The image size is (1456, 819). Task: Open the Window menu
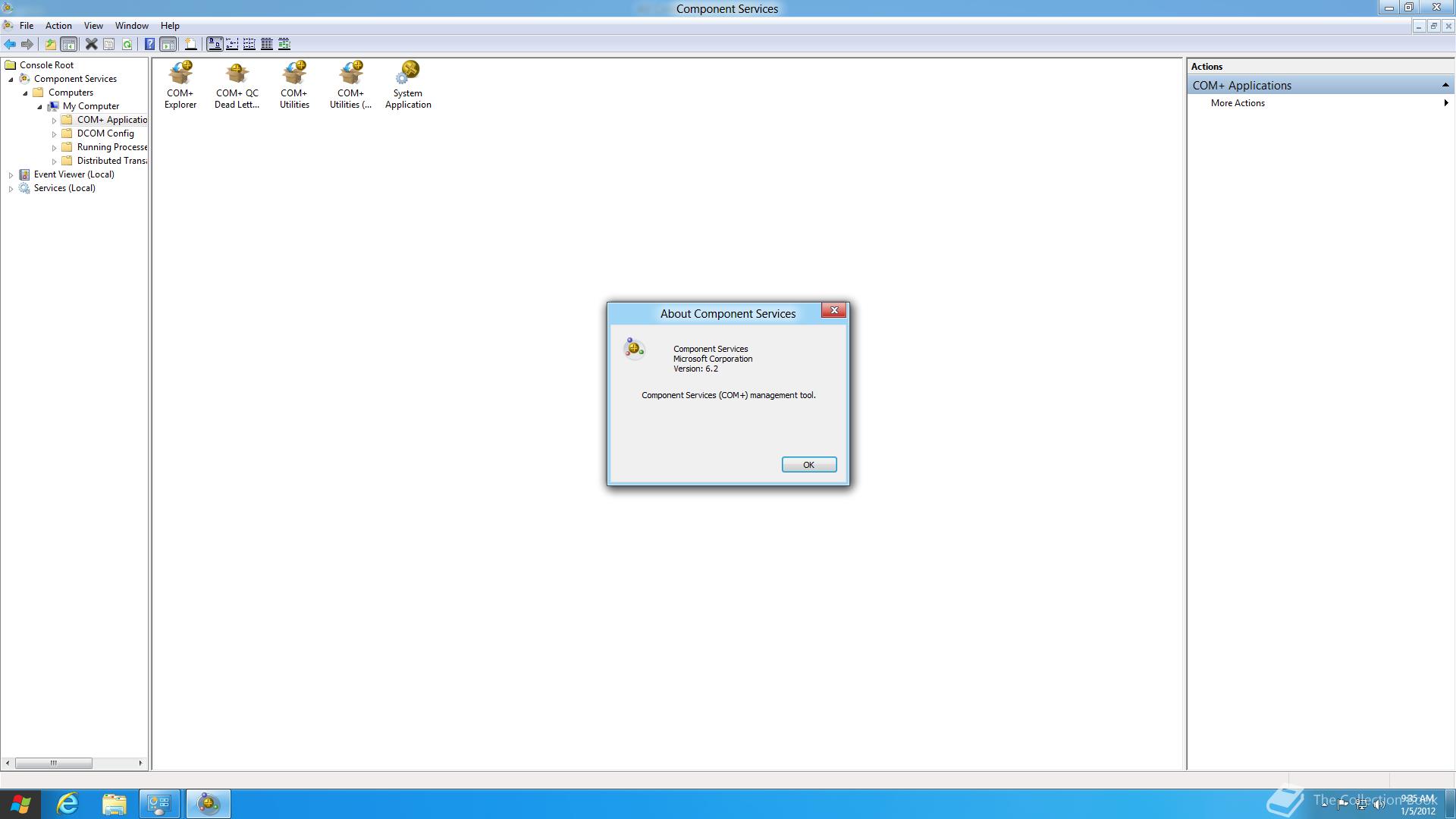point(131,26)
